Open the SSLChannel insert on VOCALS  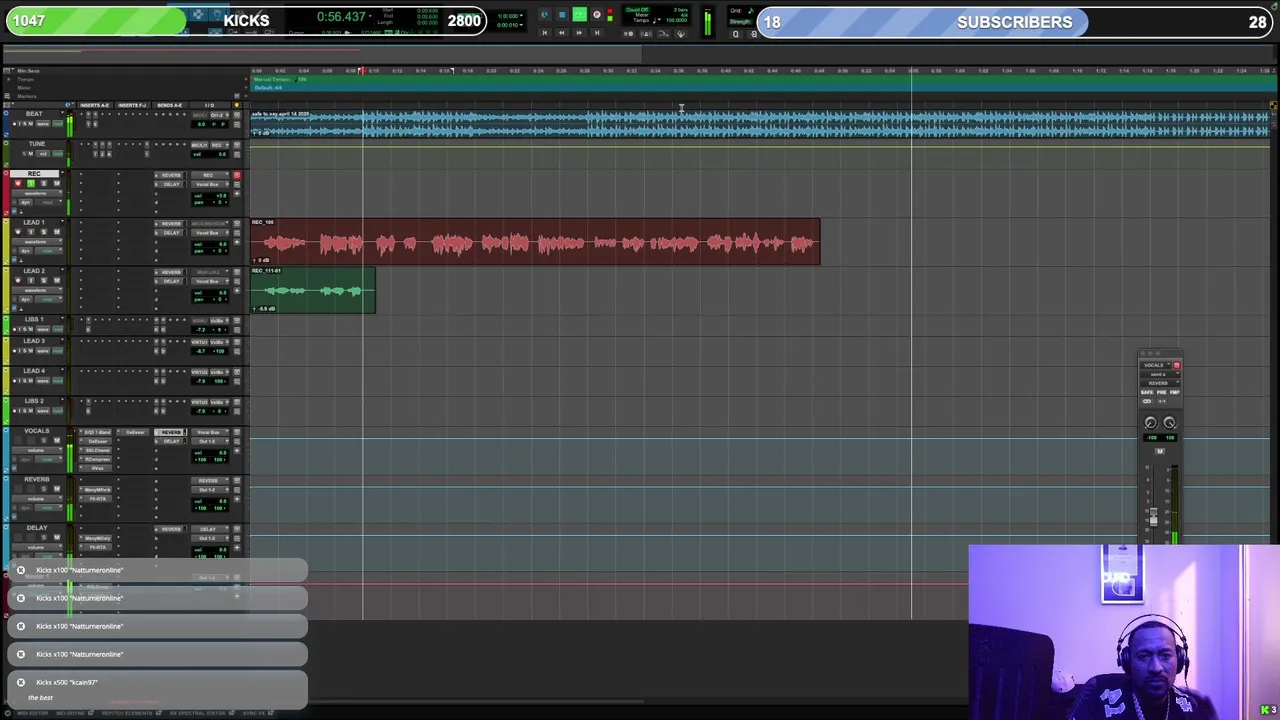click(96, 450)
